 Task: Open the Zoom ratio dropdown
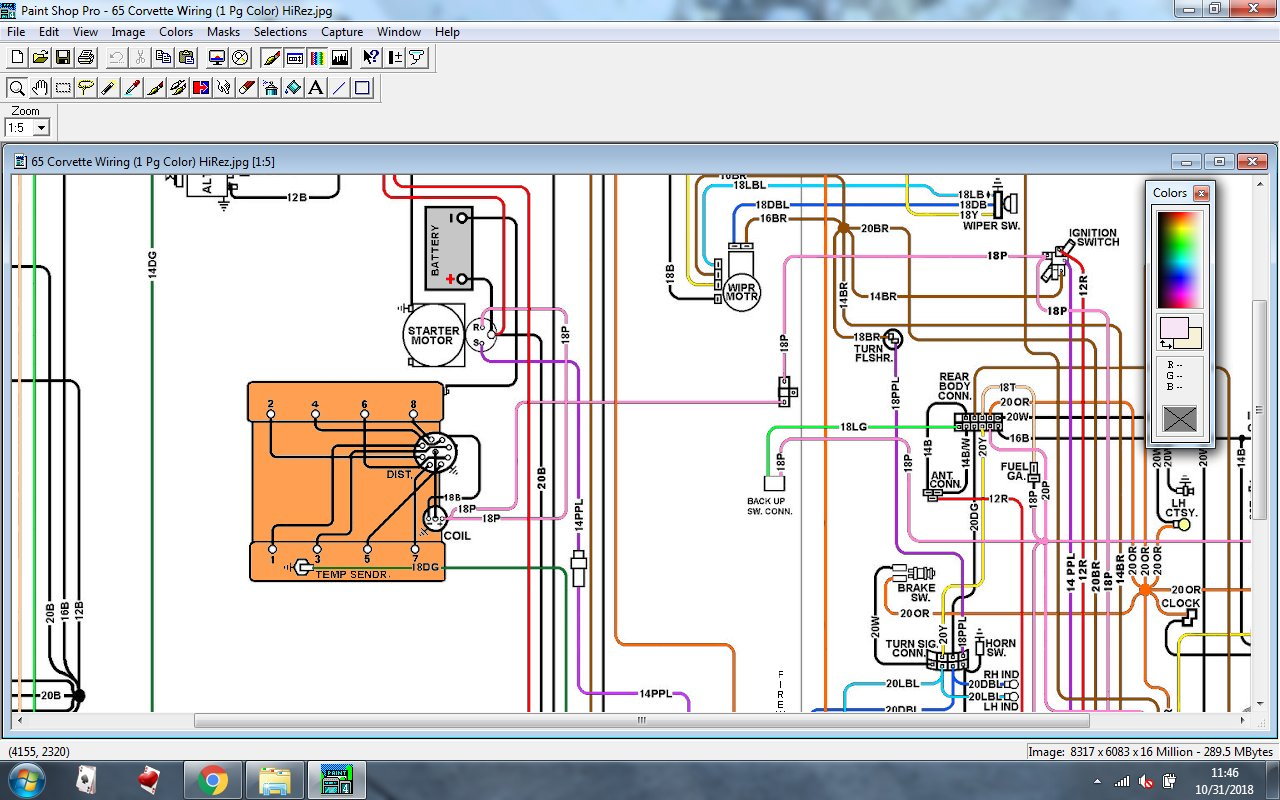pyautogui.click(x=41, y=128)
